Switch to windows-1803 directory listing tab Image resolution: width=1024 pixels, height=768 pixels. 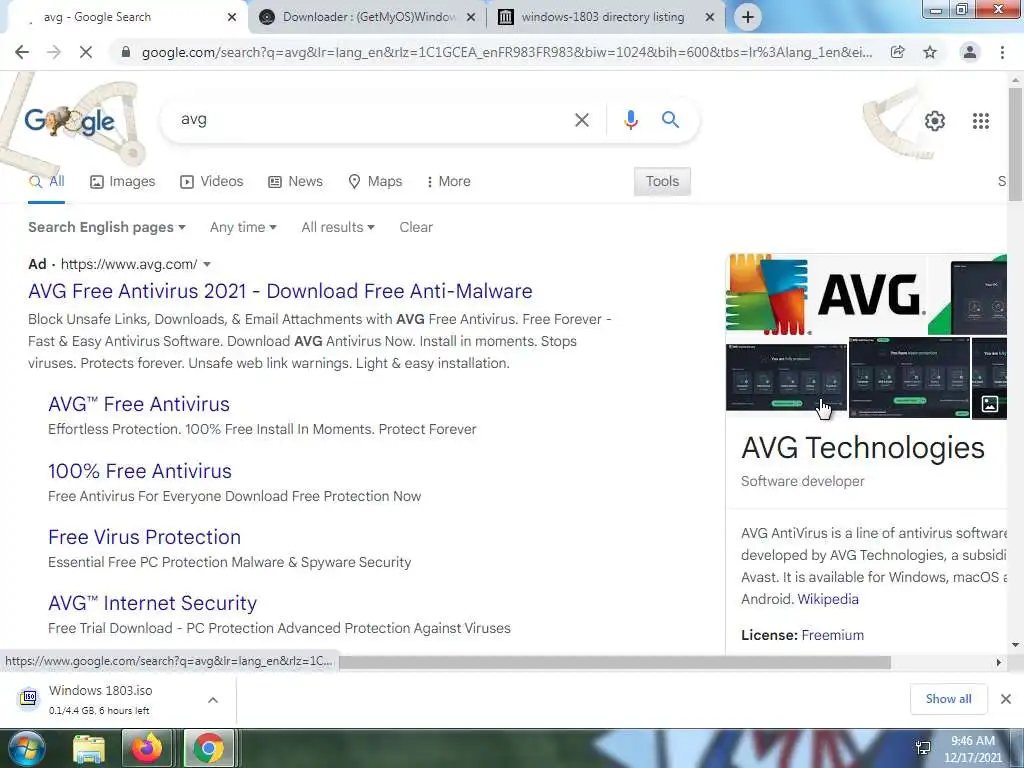(602, 17)
